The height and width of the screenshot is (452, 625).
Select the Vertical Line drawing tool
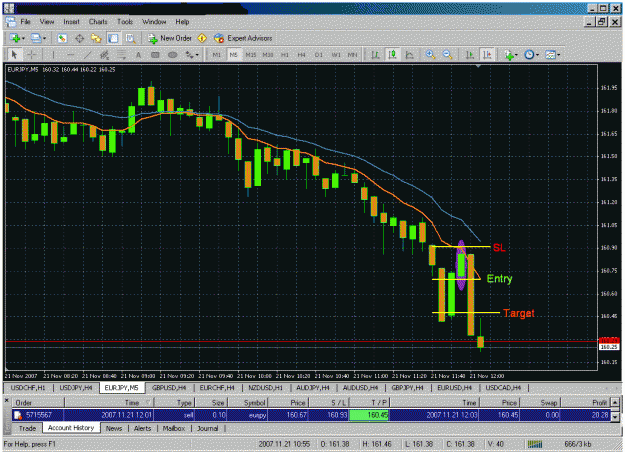[x=53, y=55]
